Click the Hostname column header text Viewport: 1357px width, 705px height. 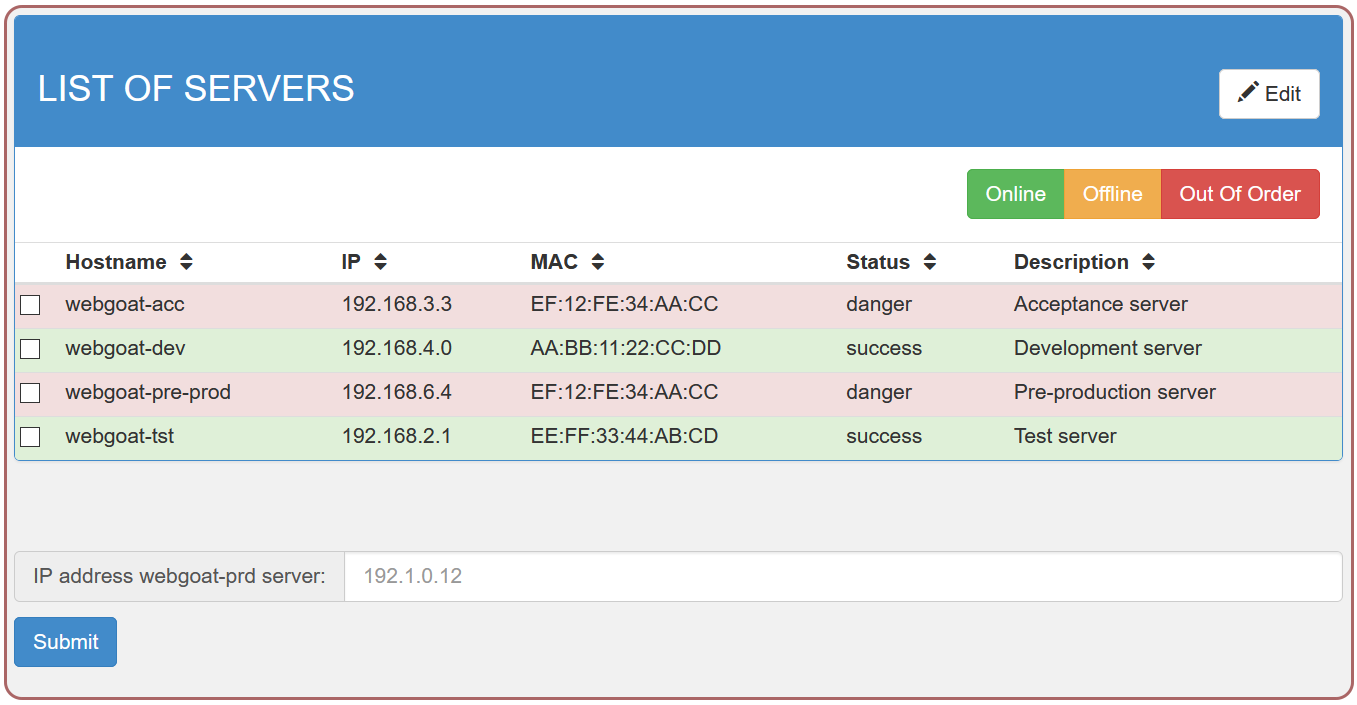pos(116,262)
